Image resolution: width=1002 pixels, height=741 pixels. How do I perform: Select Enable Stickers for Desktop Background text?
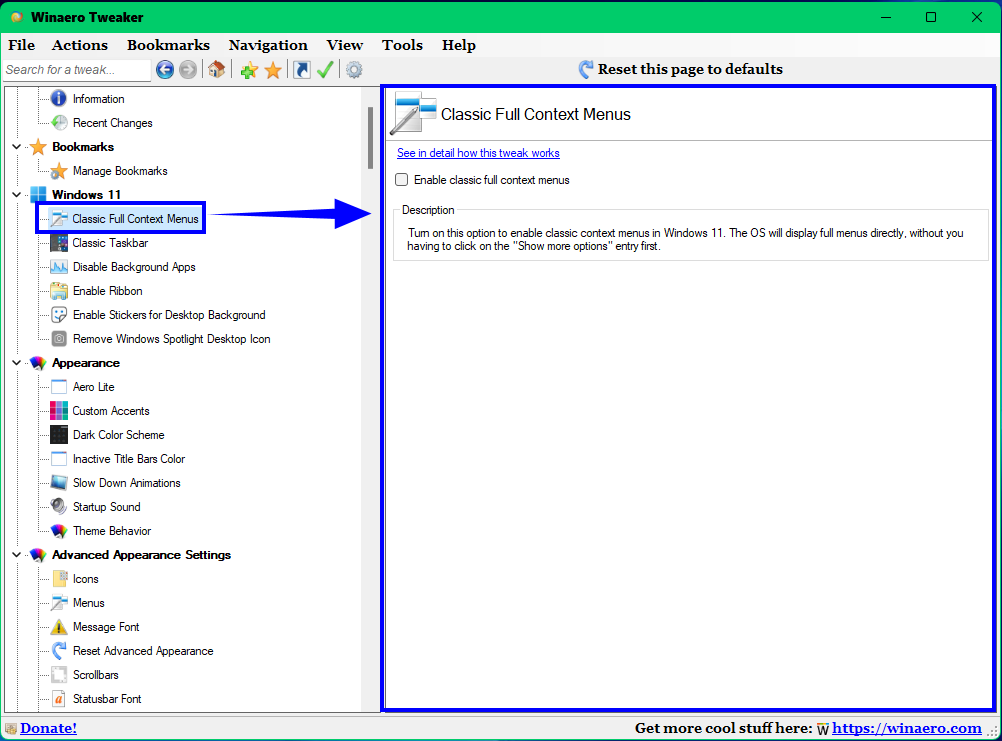point(169,315)
